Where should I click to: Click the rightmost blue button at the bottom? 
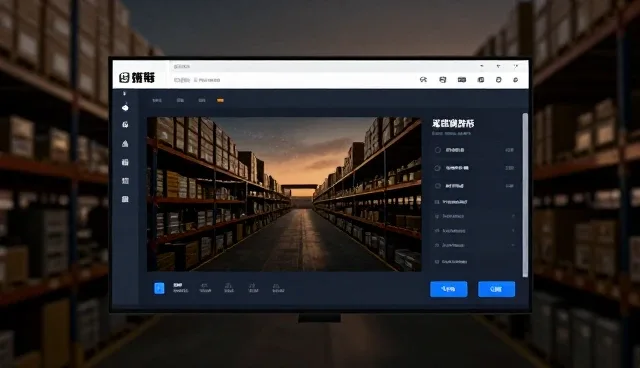point(496,289)
